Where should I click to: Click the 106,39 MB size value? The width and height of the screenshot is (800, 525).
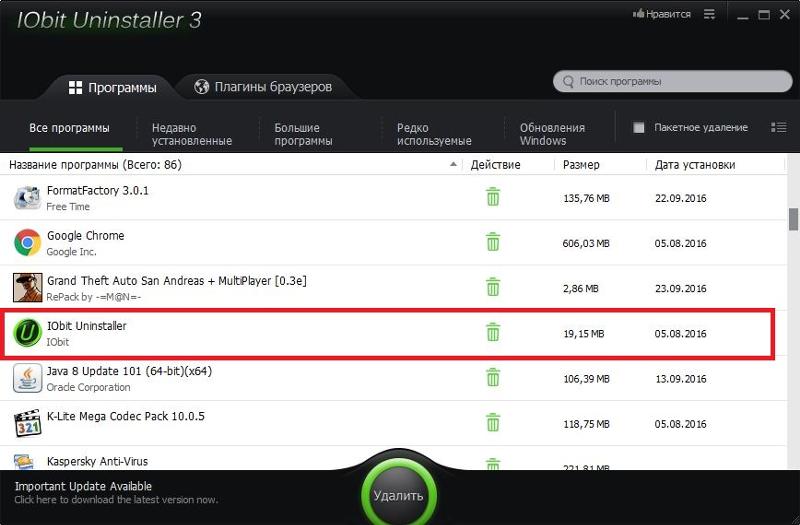coord(586,379)
